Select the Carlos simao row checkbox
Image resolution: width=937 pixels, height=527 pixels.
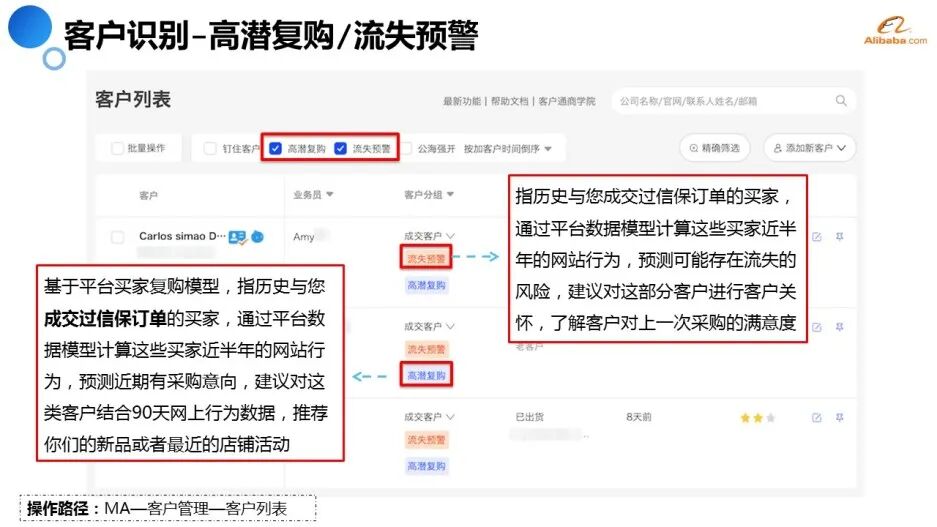(x=118, y=237)
